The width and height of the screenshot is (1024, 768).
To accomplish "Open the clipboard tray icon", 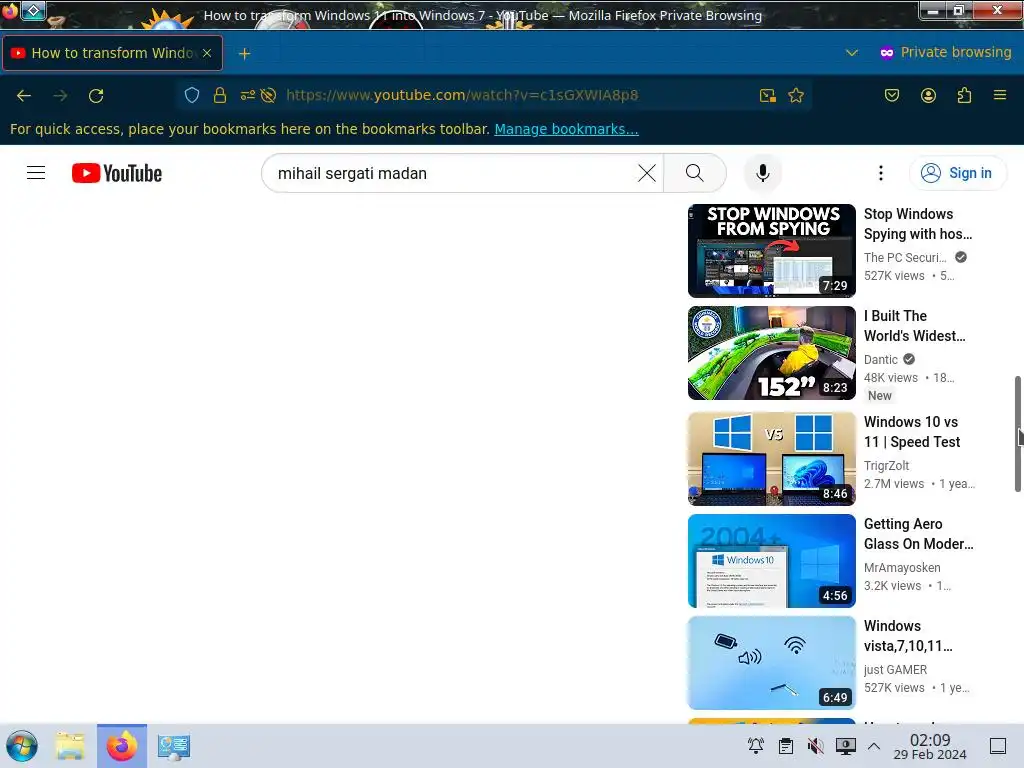I will (x=786, y=746).
